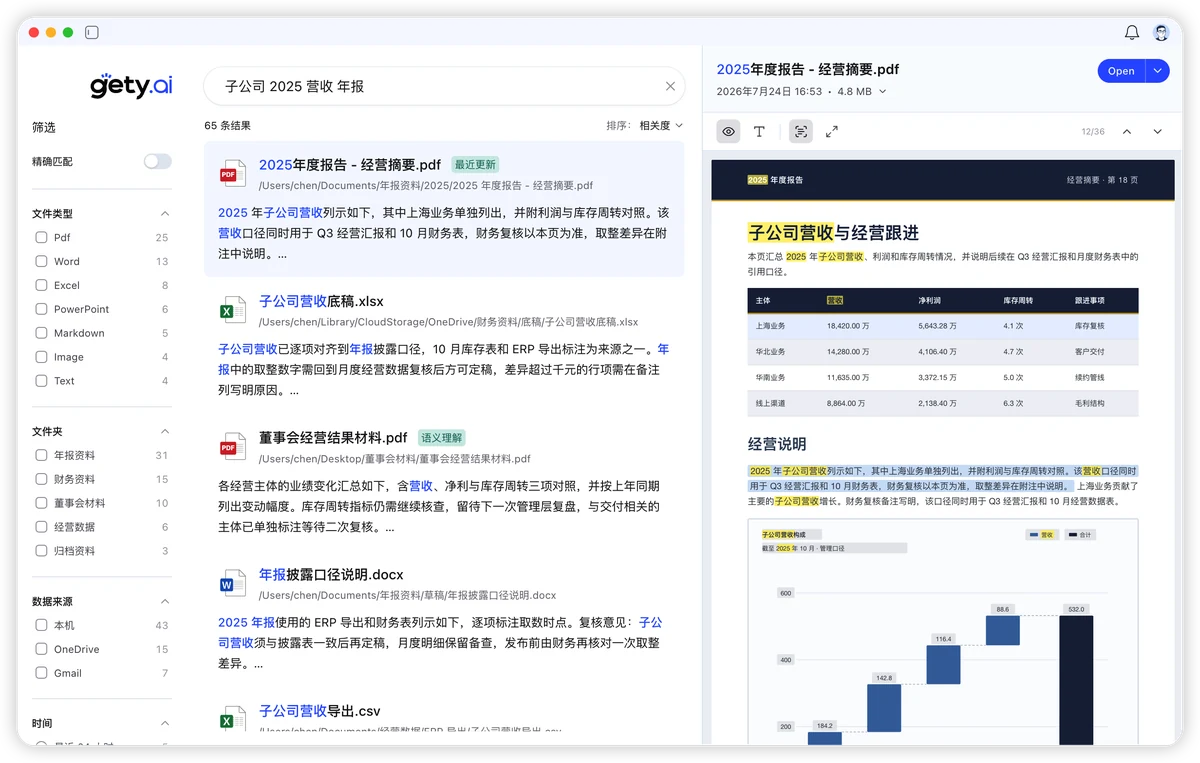
Task: Click the 线上渠道 table row cell
Action: point(771,403)
